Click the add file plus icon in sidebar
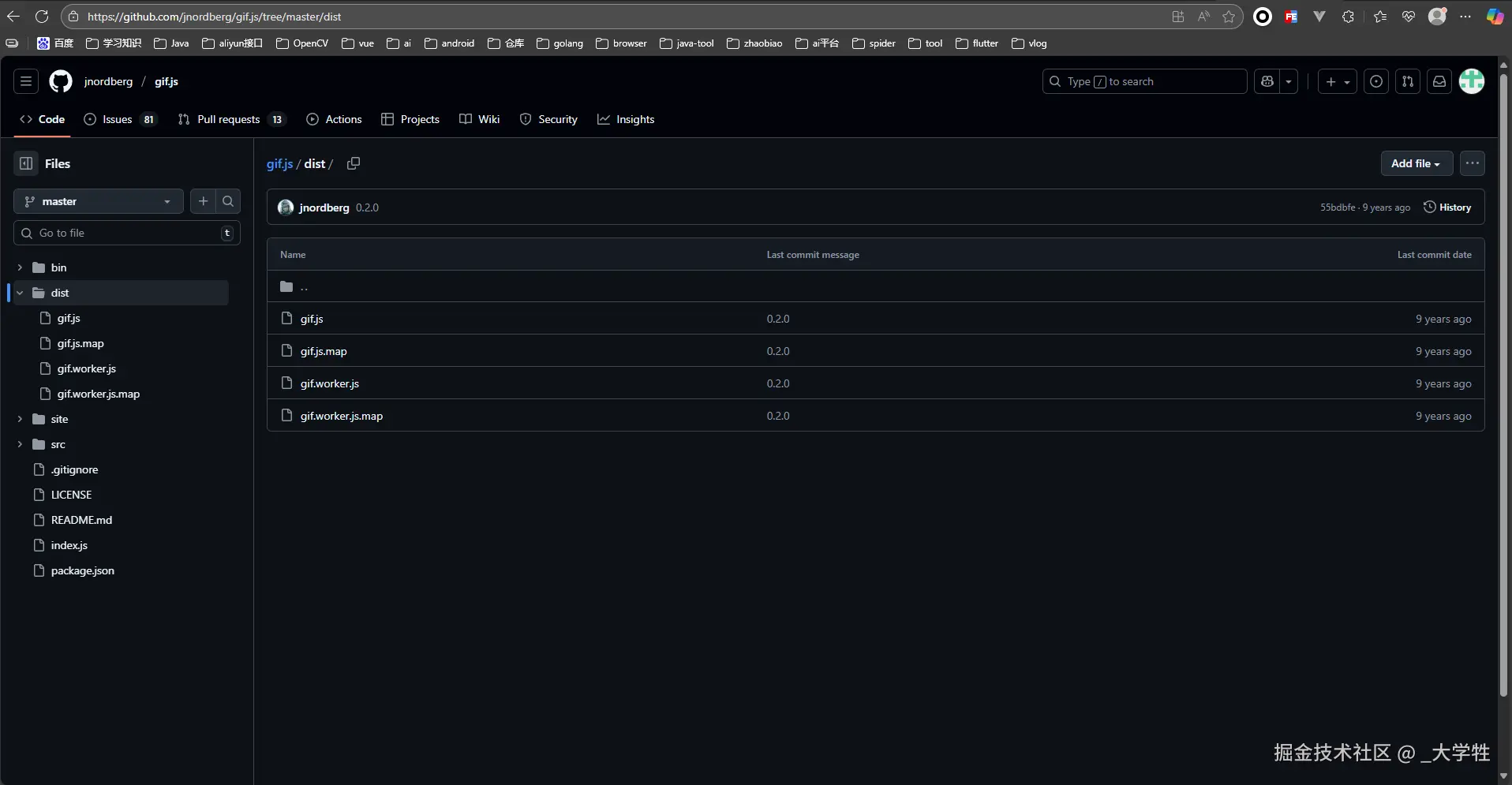 (203, 201)
